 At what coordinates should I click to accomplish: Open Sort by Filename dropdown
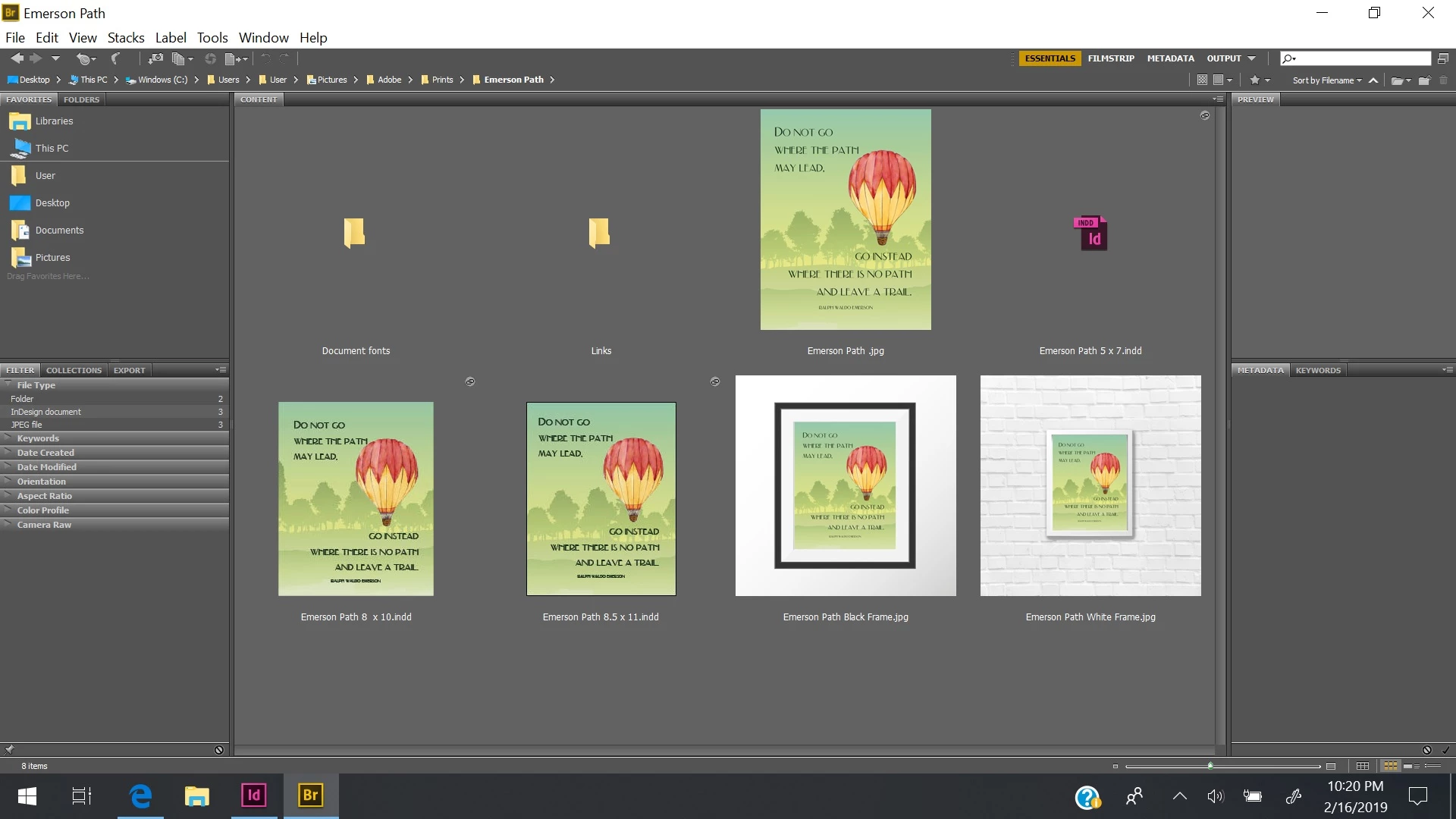coord(1326,80)
